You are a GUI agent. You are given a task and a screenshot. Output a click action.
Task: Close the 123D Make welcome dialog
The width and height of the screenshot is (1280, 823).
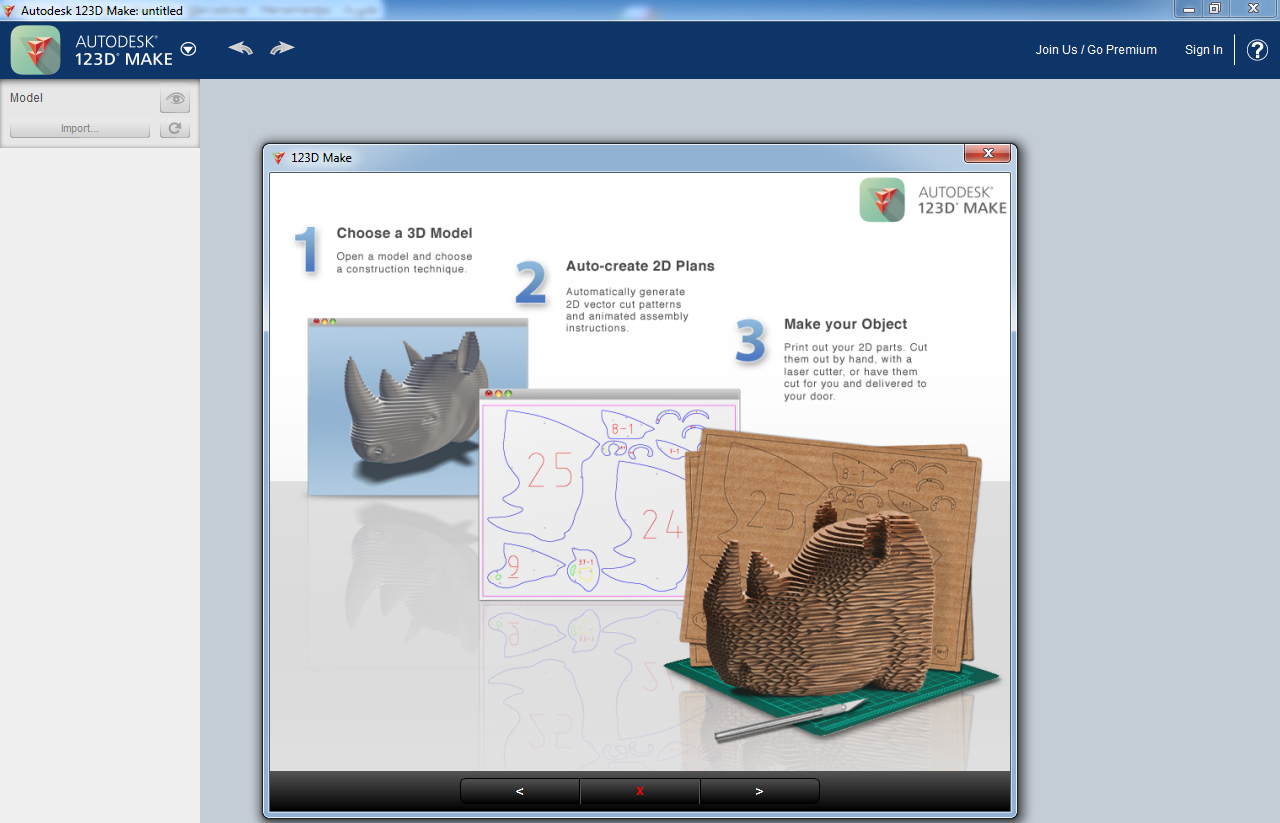[988, 153]
